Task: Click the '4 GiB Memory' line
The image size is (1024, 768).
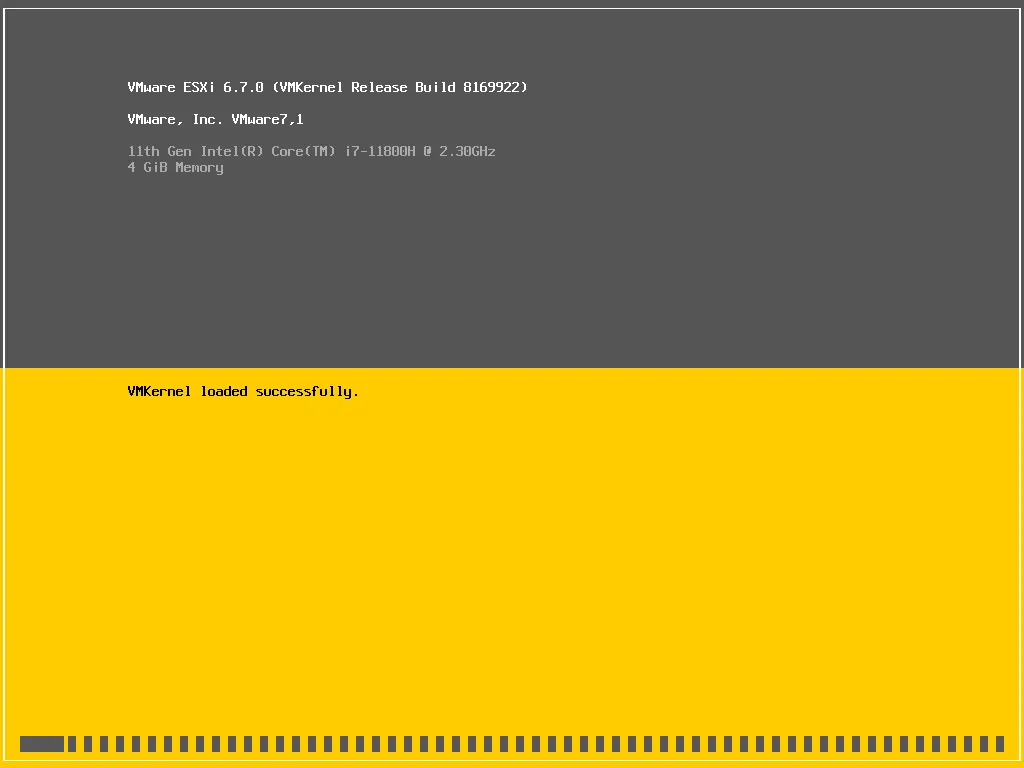Action: [x=175, y=168]
